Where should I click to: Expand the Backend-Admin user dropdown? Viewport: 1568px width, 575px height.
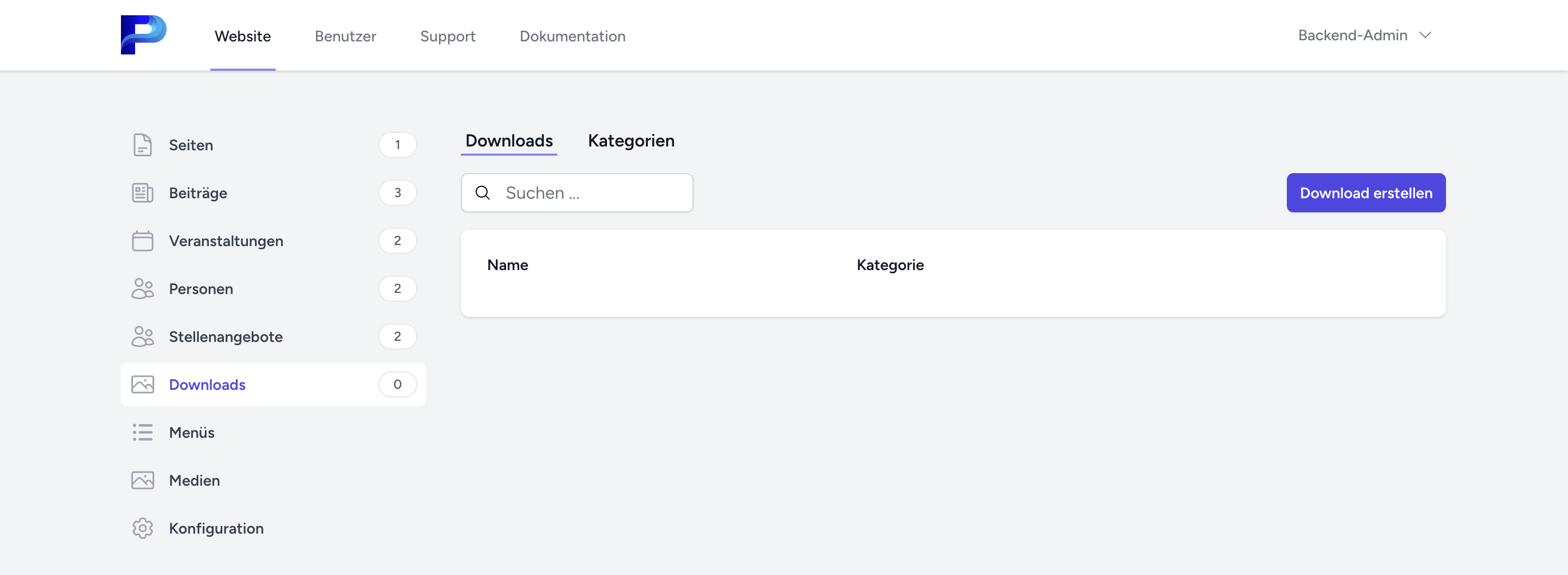point(1364,35)
